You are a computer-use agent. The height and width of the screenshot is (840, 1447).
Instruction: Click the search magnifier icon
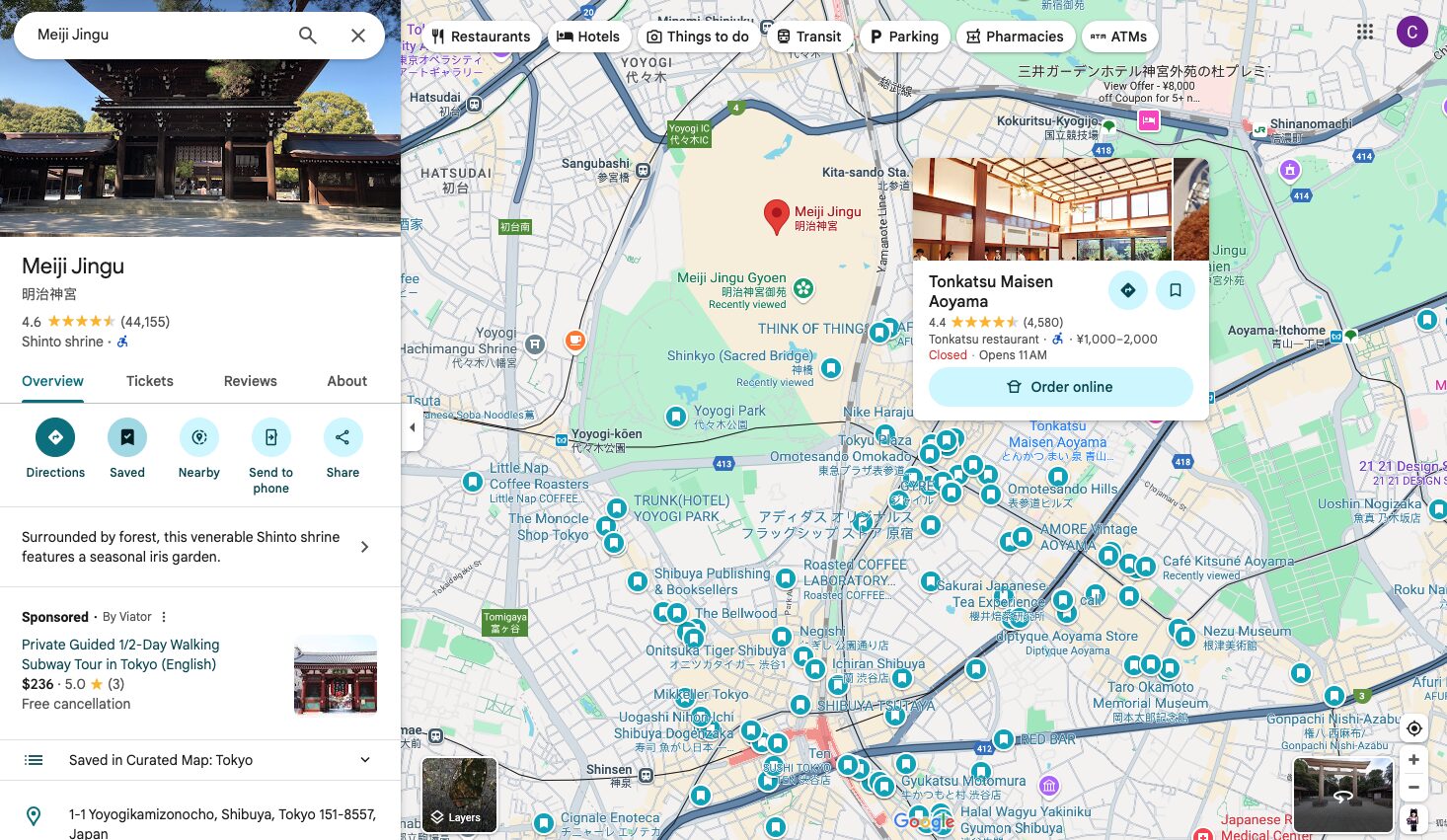308,36
